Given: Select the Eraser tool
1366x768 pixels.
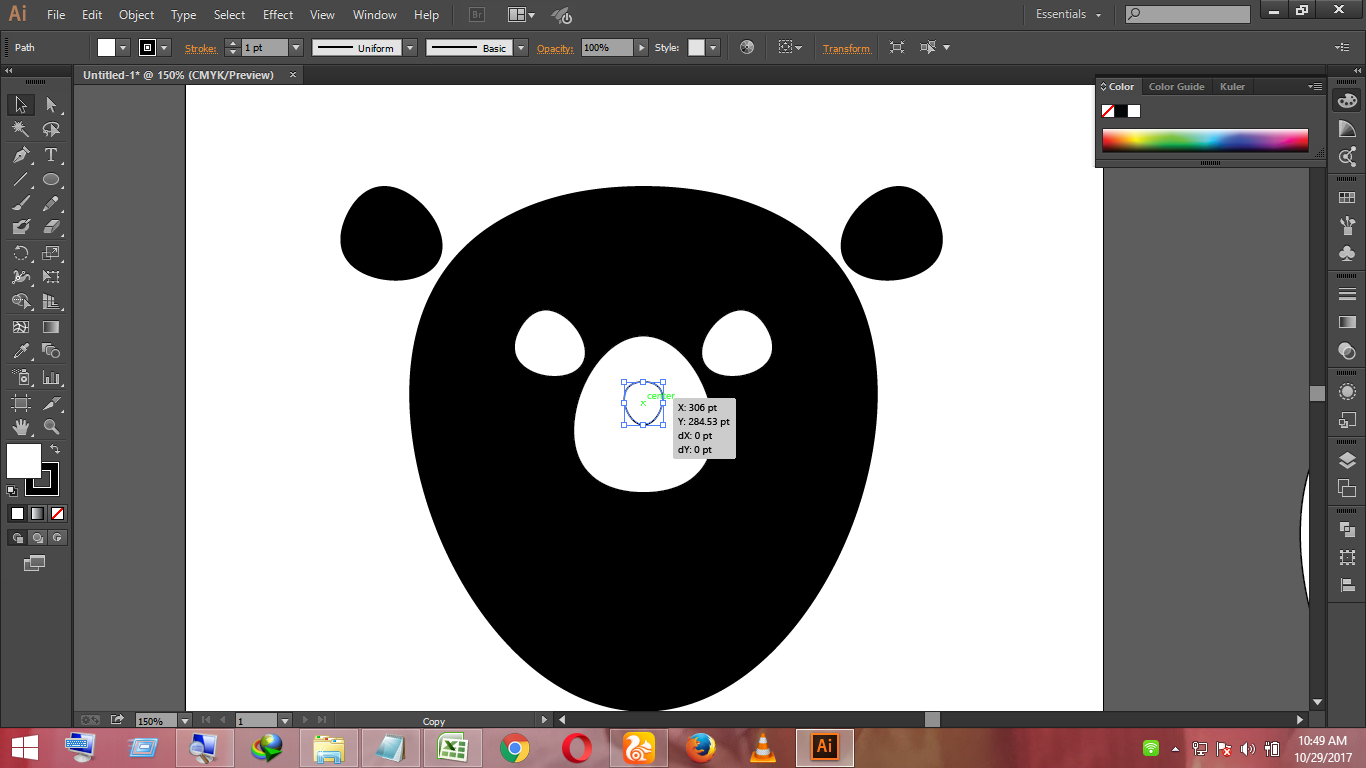Looking at the screenshot, I should click(51, 228).
